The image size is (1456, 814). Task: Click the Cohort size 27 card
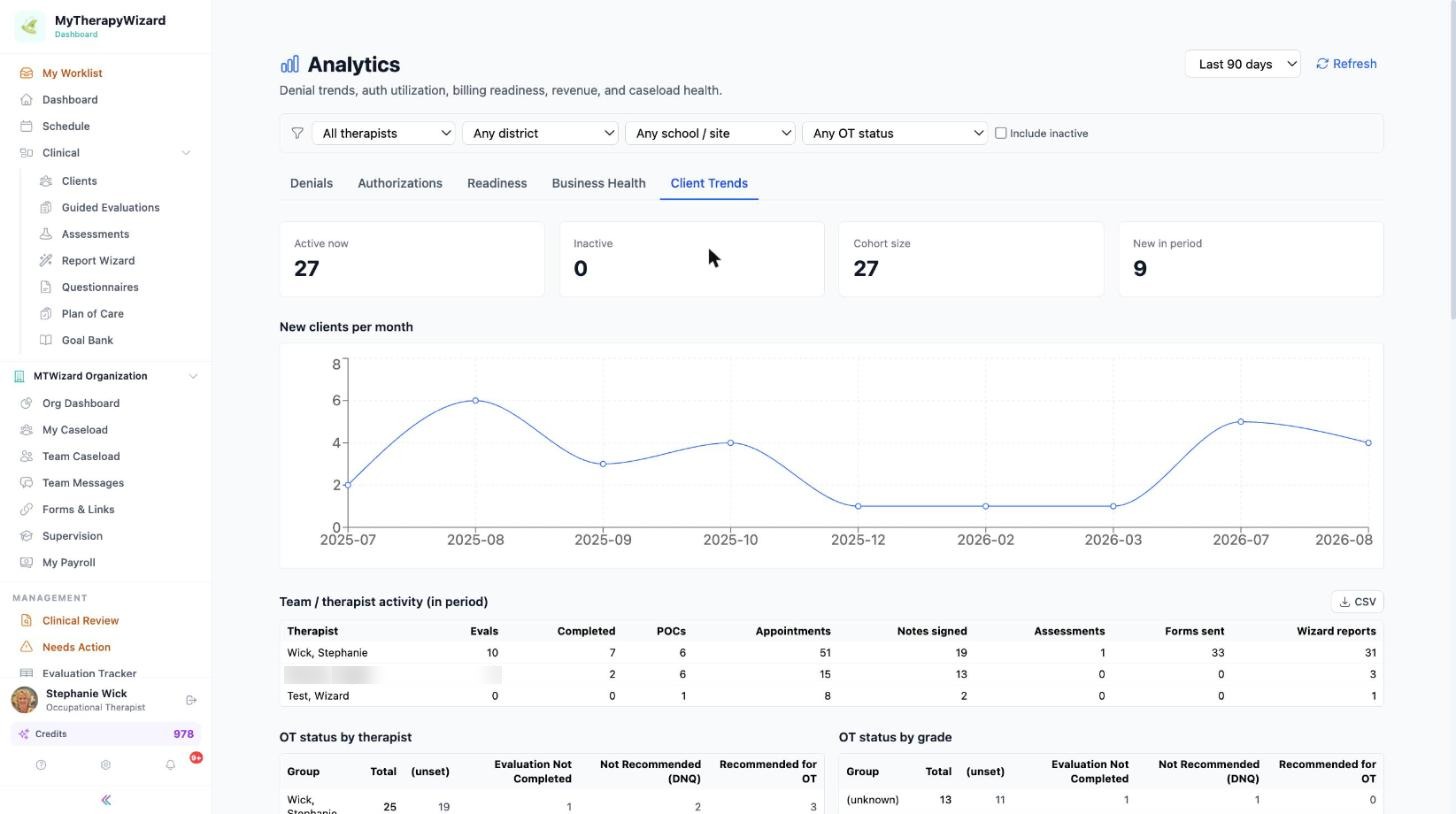tap(971, 259)
